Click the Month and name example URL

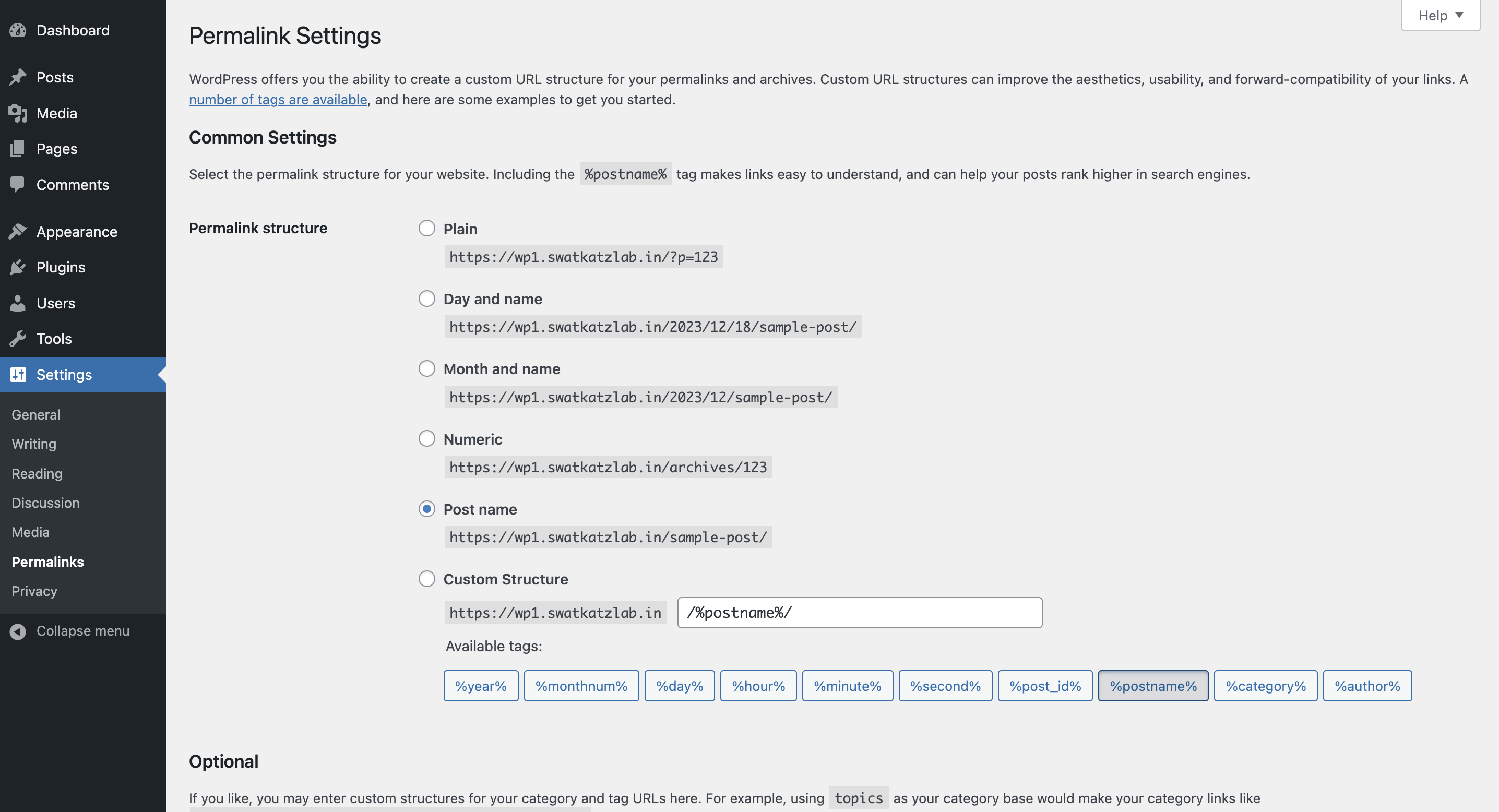coord(641,397)
